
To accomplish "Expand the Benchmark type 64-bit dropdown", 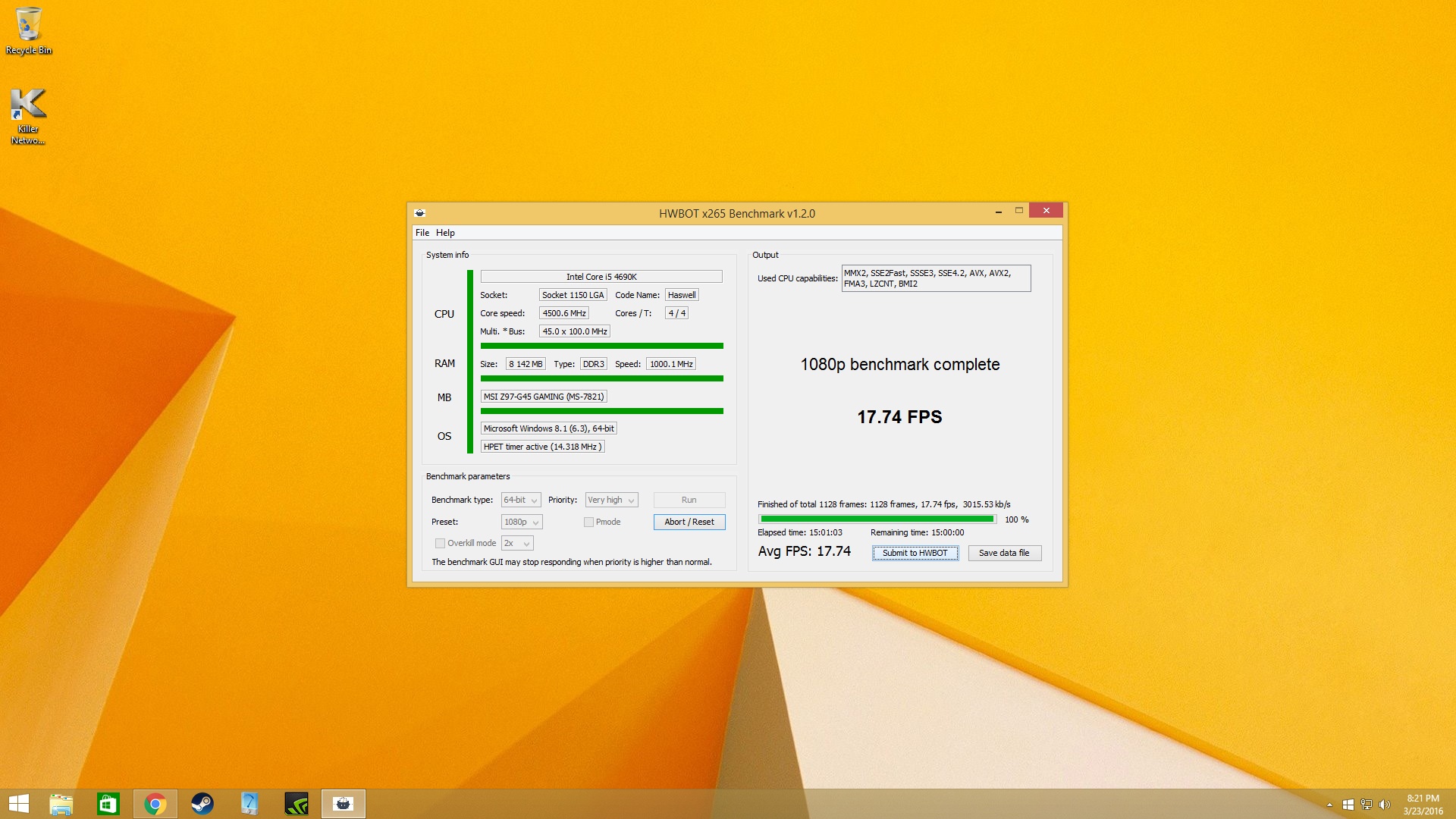I will (x=521, y=500).
